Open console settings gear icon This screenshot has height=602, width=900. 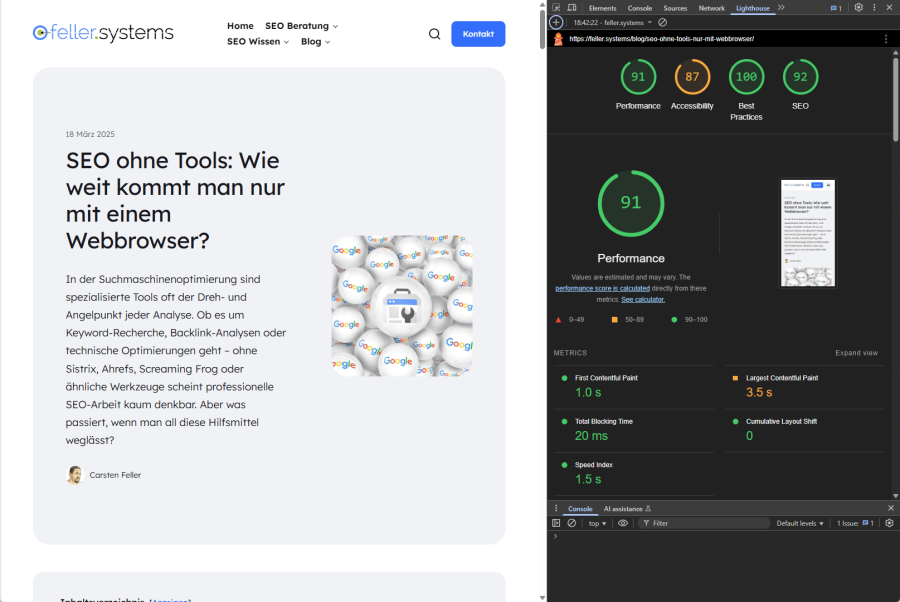click(889, 523)
